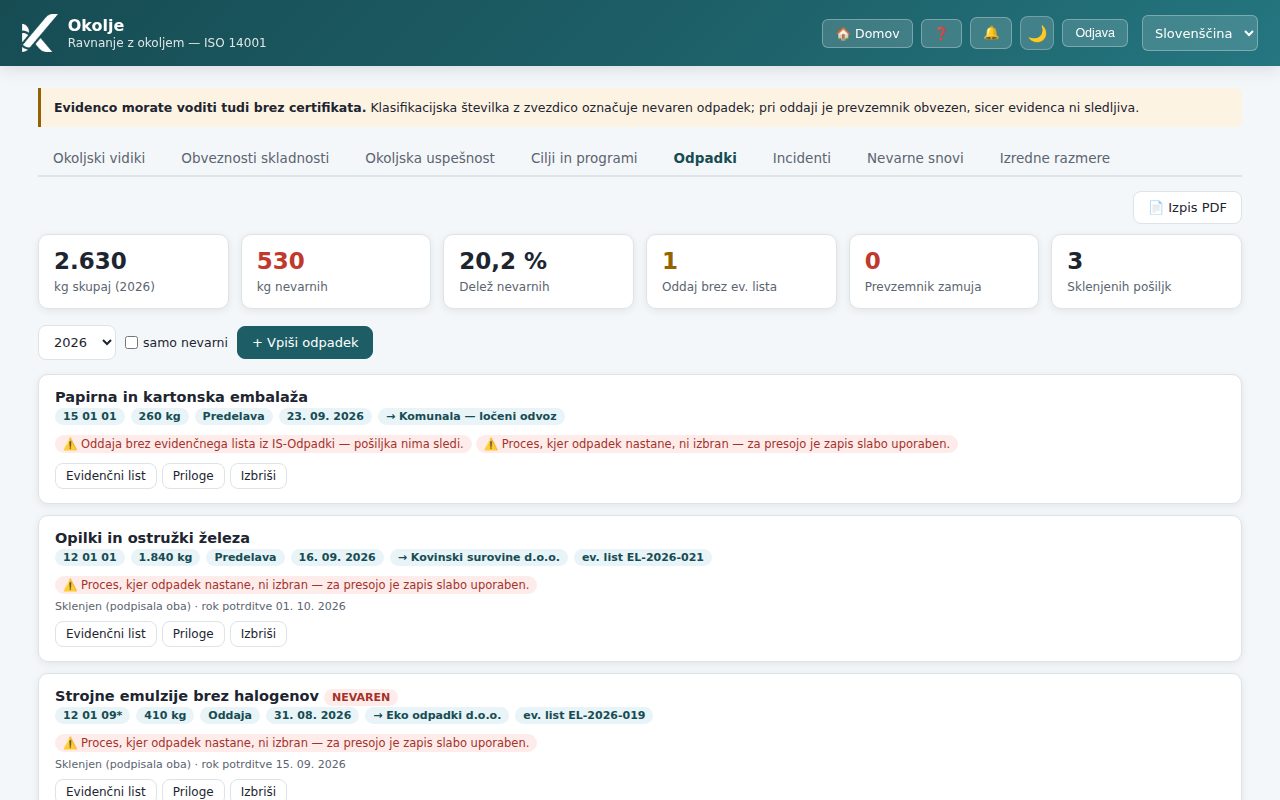Image resolution: width=1280 pixels, height=800 pixels.
Task: Click the '12 01 09*' classification code
Action: [93, 716]
